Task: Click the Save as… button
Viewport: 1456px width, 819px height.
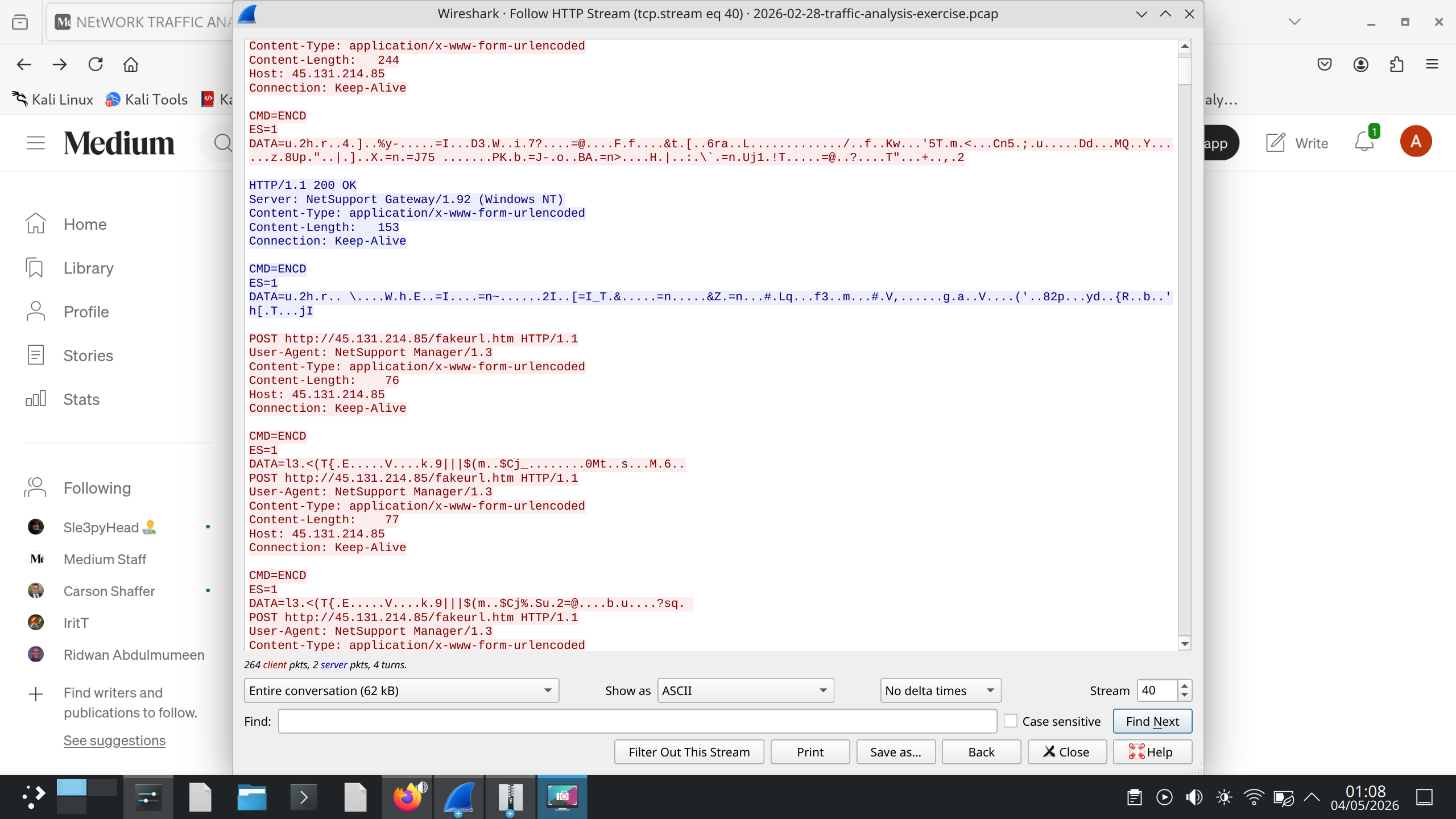Action: pos(896,752)
